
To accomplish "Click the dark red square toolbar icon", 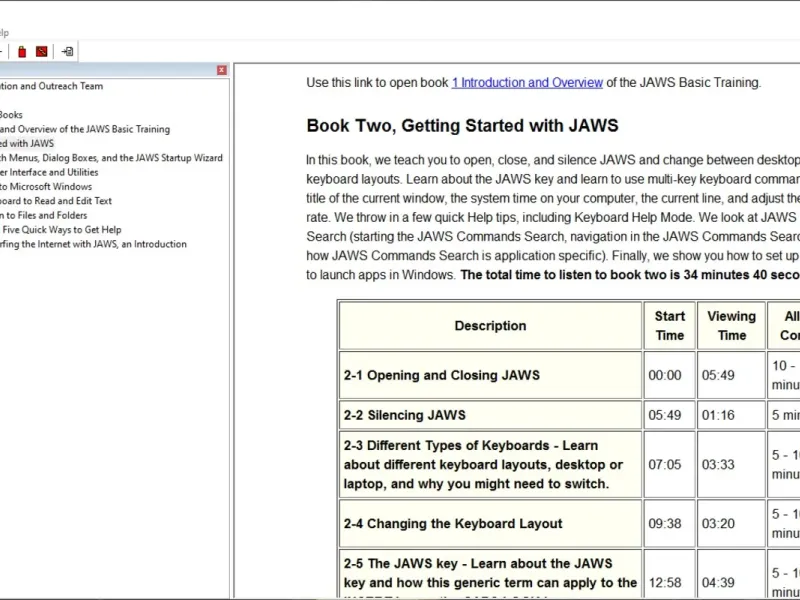I will click(x=42, y=52).
